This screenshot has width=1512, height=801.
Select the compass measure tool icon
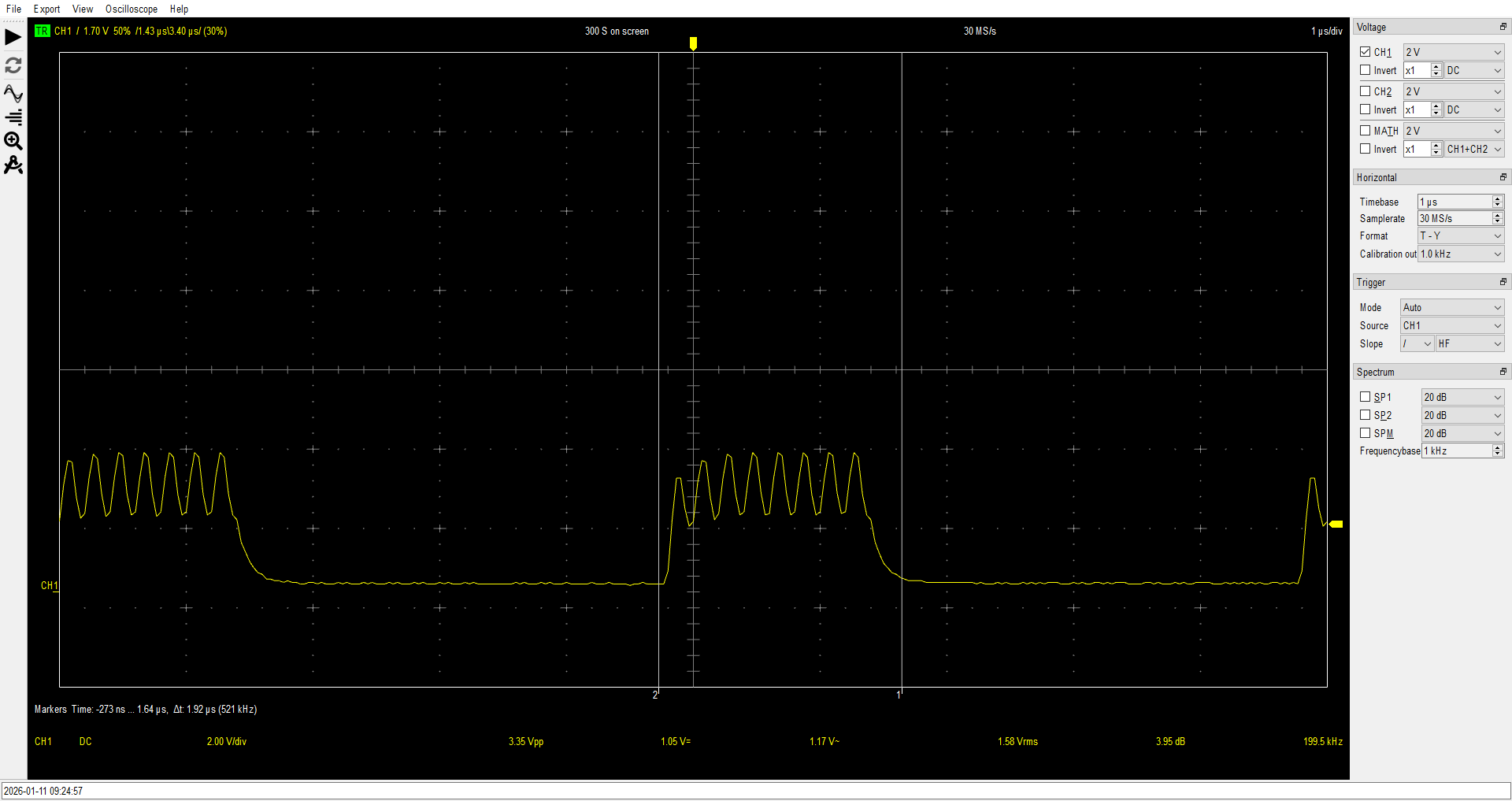coord(13,165)
